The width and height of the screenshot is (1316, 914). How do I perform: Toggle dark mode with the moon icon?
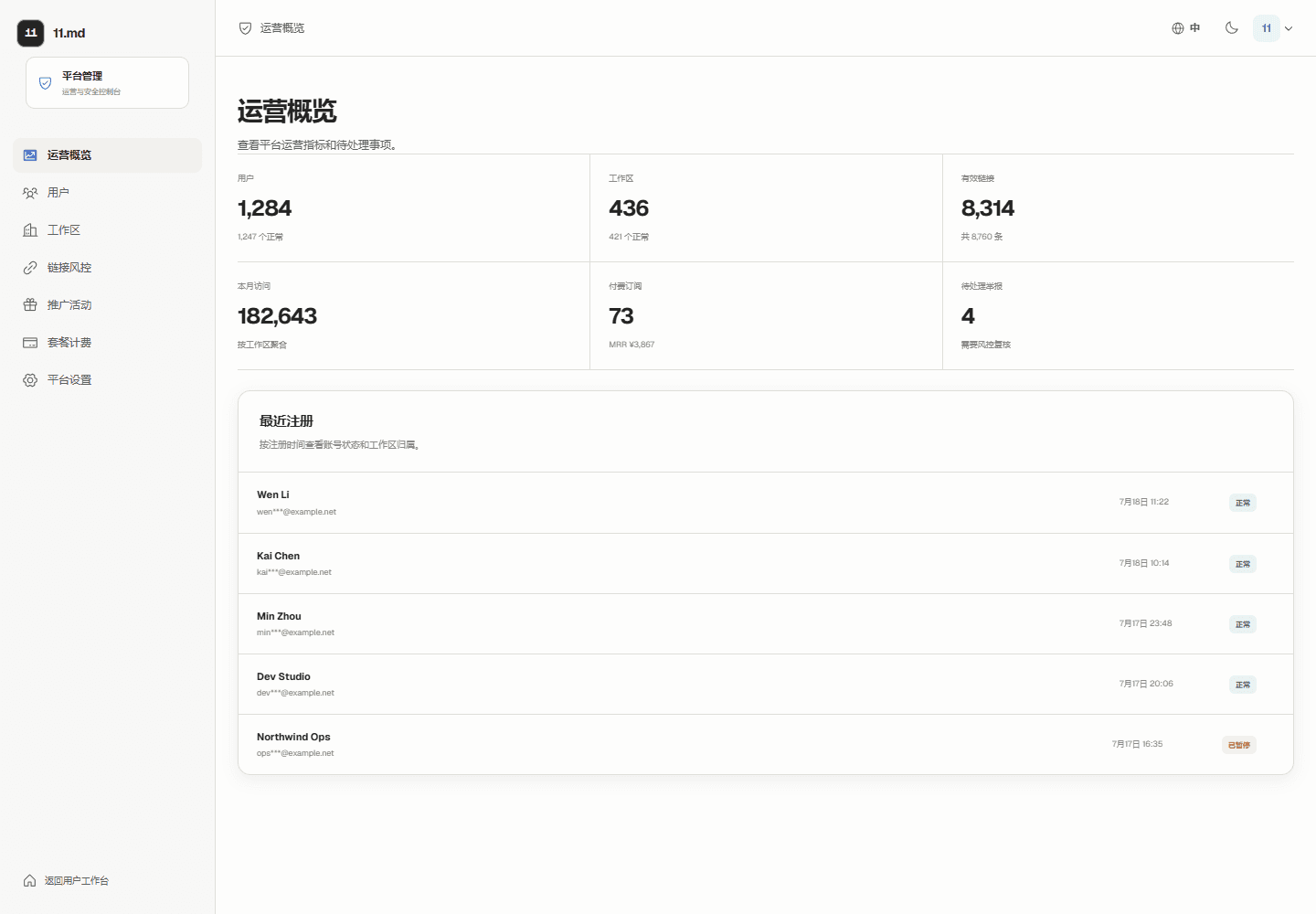click(x=1232, y=28)
